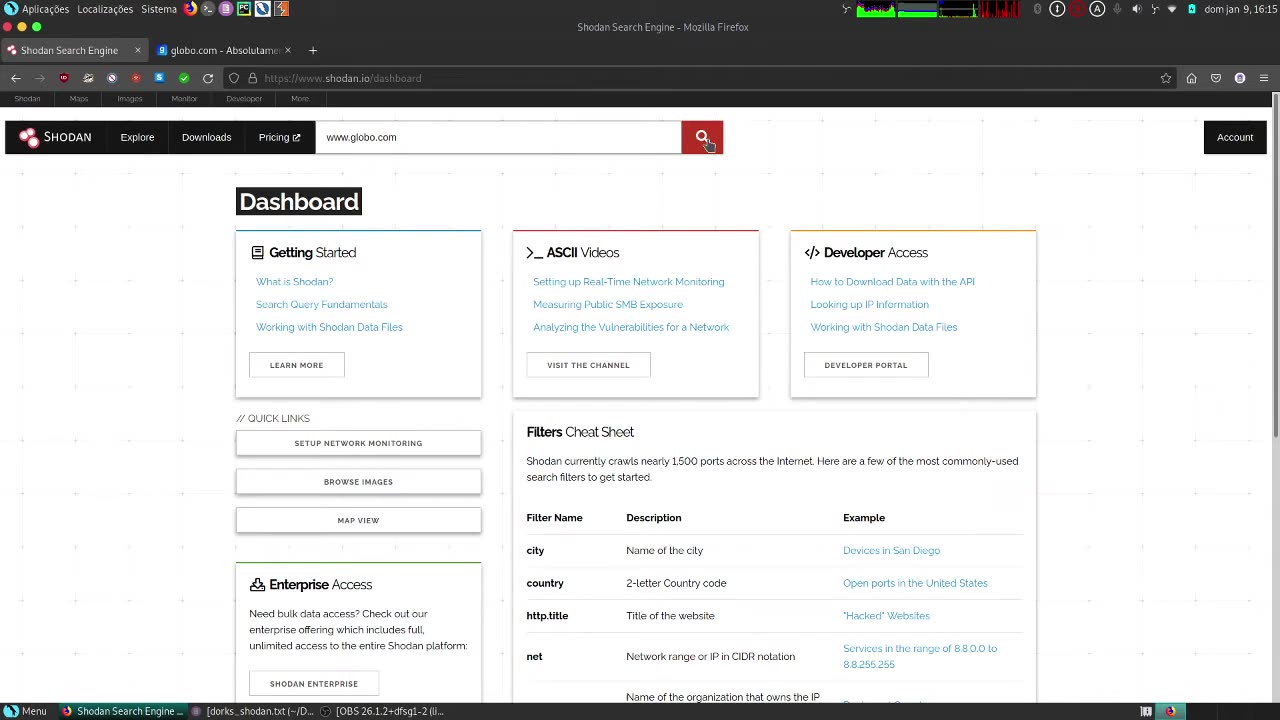Click the LEARN MORE button
The height and width of the screenshot is (720, 1280).
point(297,365)
